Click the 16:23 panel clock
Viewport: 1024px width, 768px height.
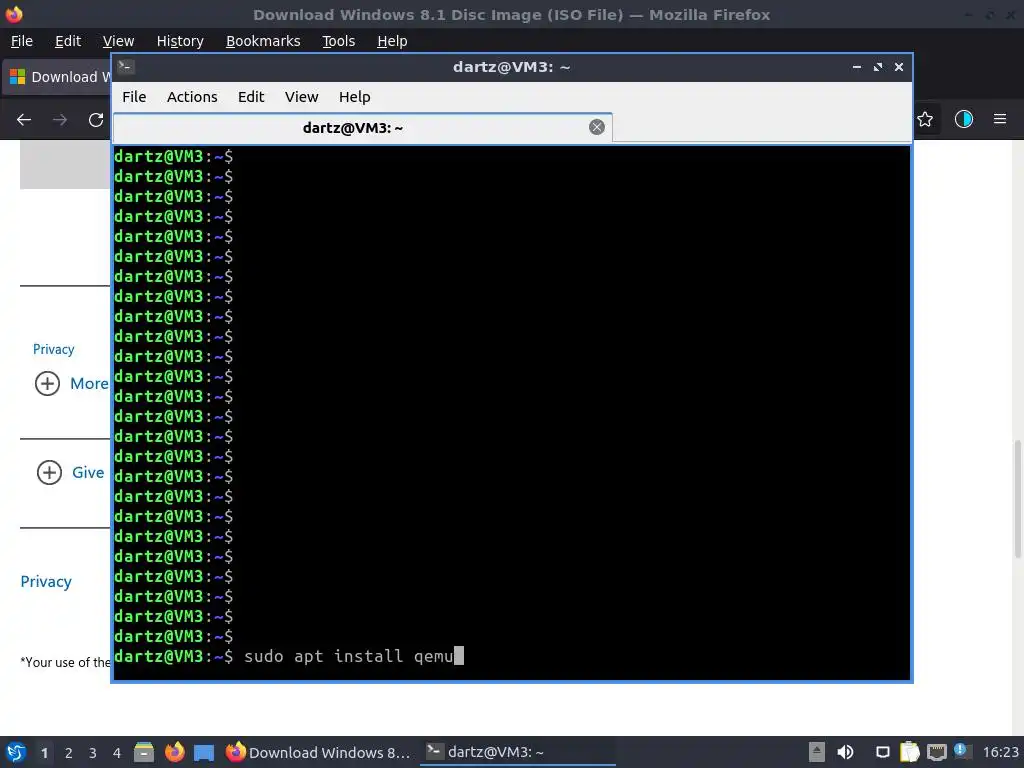pos(1000,752)
